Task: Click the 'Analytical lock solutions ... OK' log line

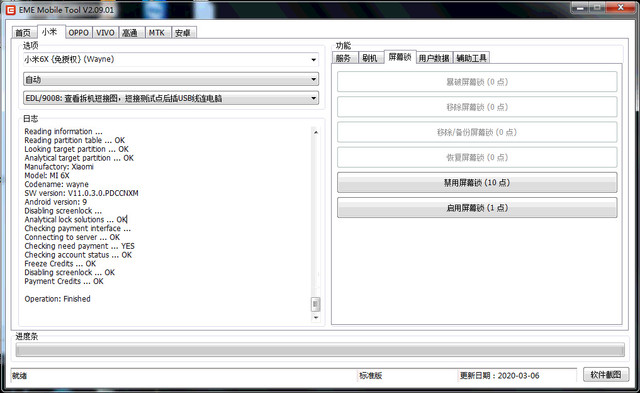Action: (x=76, y=220)
